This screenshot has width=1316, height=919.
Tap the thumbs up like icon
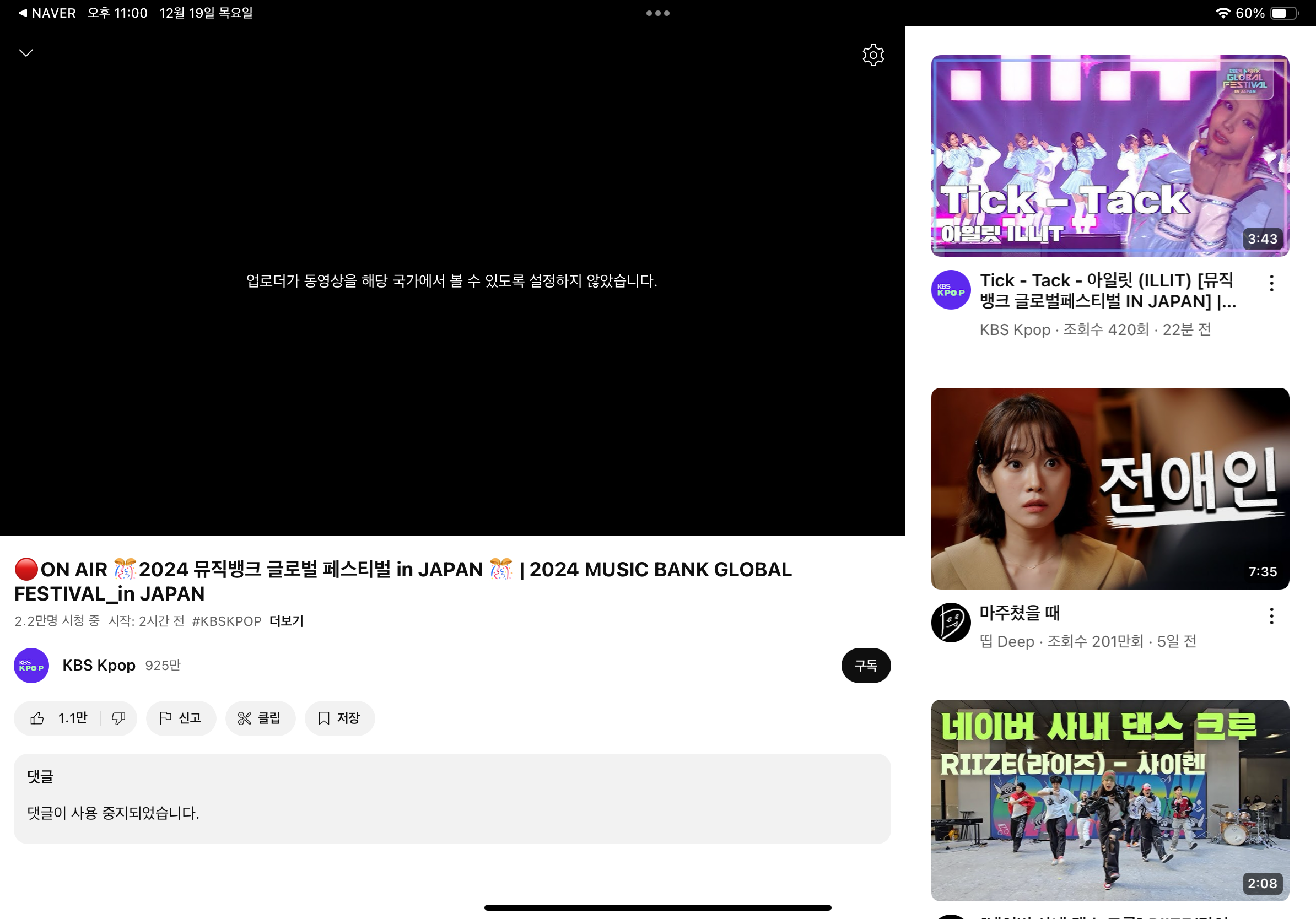coord(37,718)
